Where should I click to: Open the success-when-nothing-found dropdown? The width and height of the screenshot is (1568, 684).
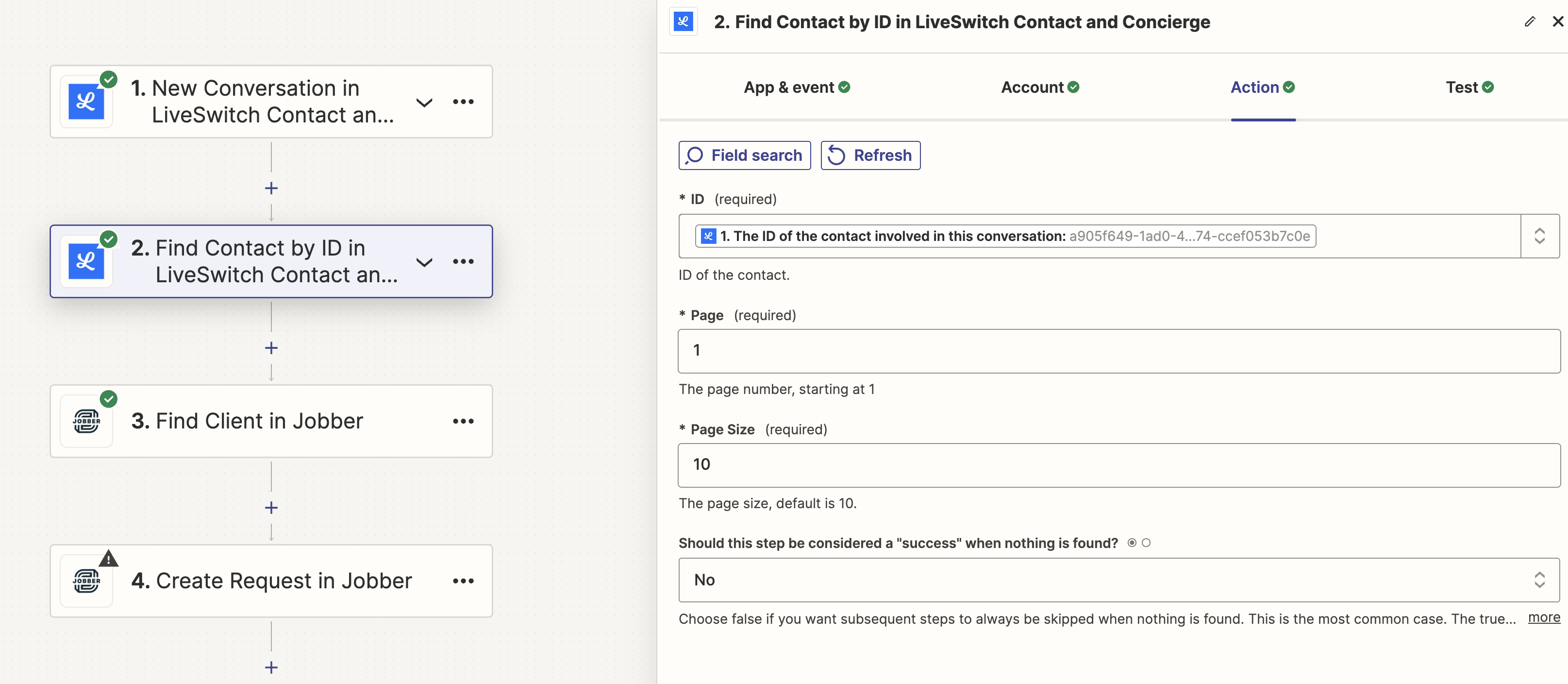point(1119,579)
